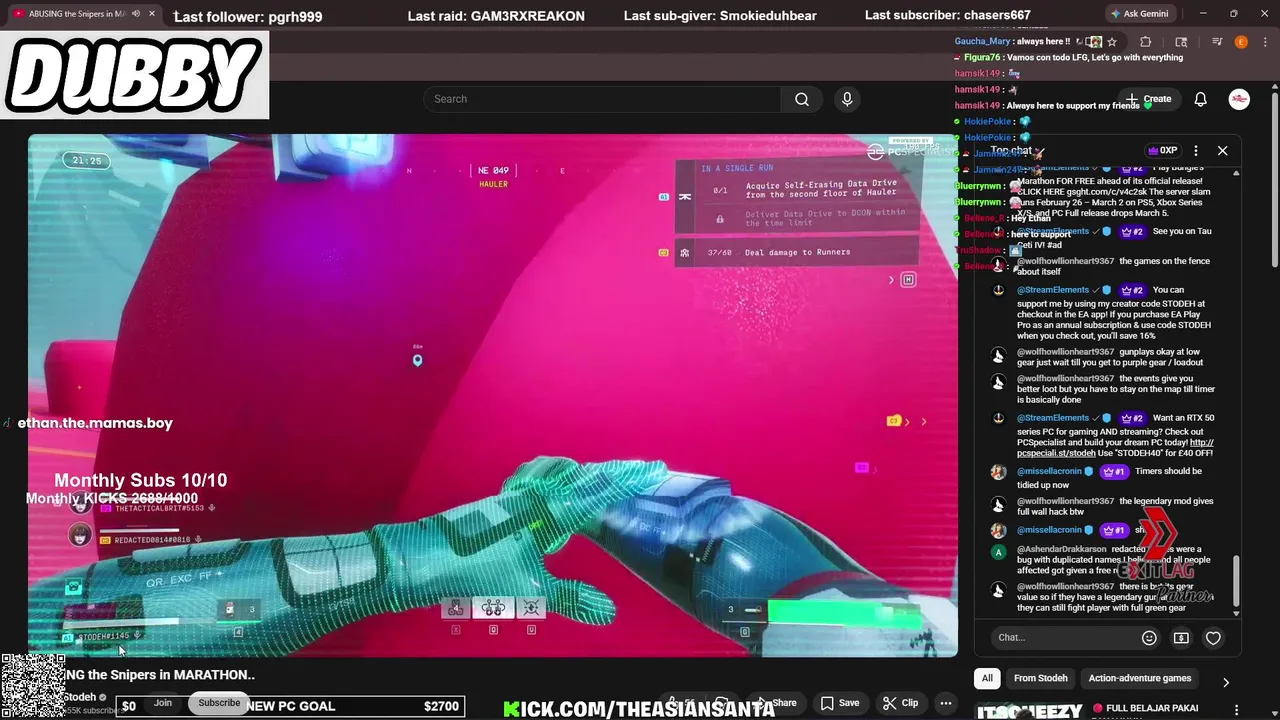Click the pcspeciali.st/stodeh chat link

pos(1115,448)
